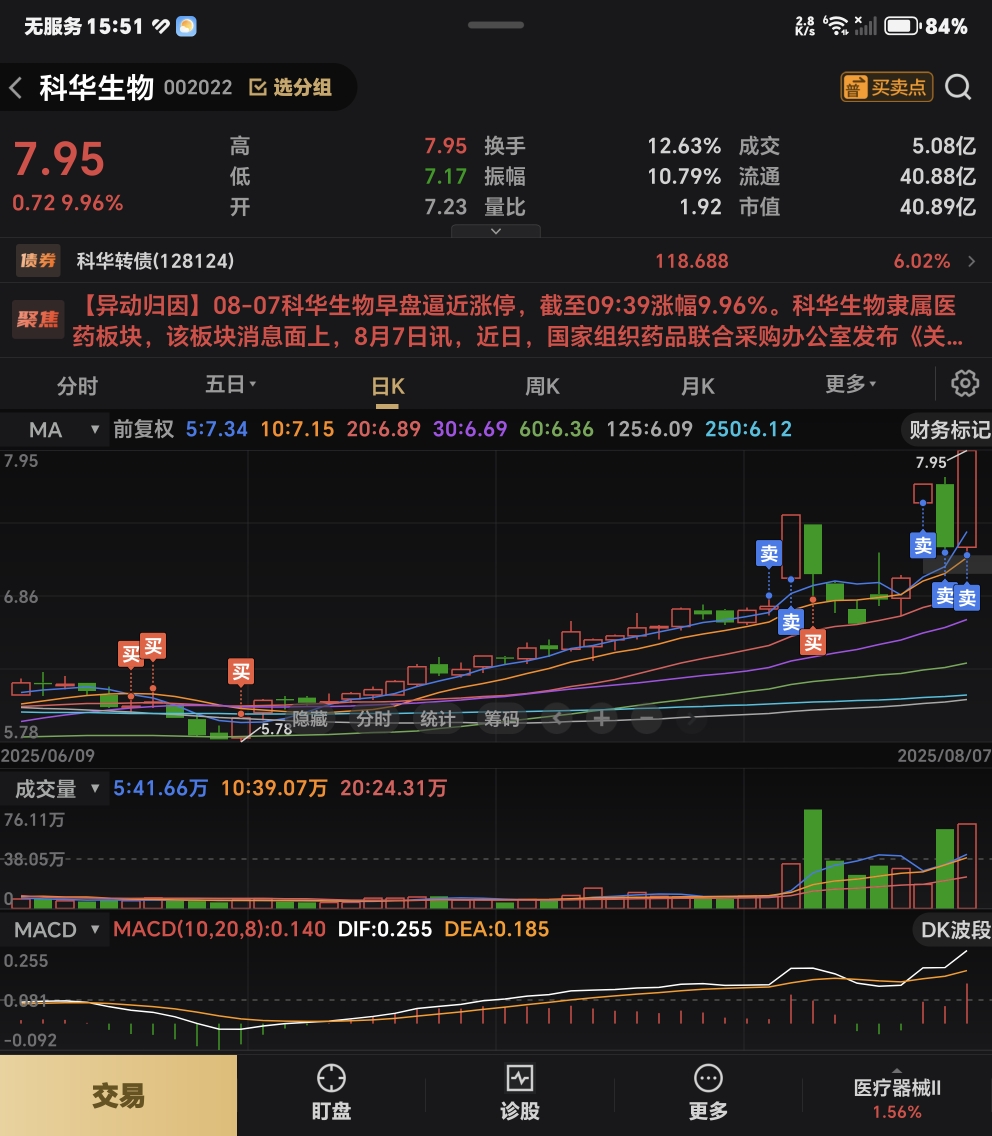Viewport: 992px width, 1136px height.
Task: Tap the 聚焦 news tag icon
Action: point(38,320)
